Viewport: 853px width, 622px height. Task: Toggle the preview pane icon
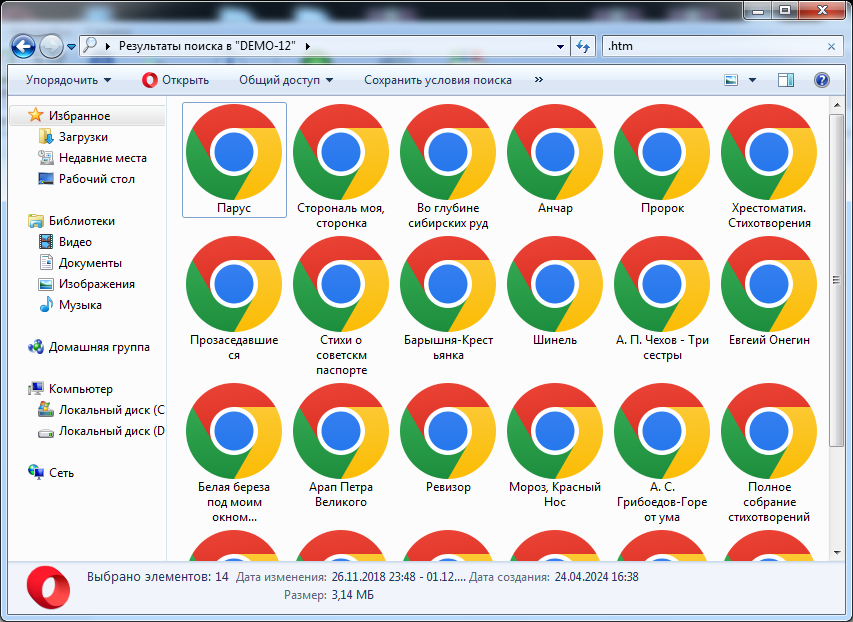tap(786, 80)
